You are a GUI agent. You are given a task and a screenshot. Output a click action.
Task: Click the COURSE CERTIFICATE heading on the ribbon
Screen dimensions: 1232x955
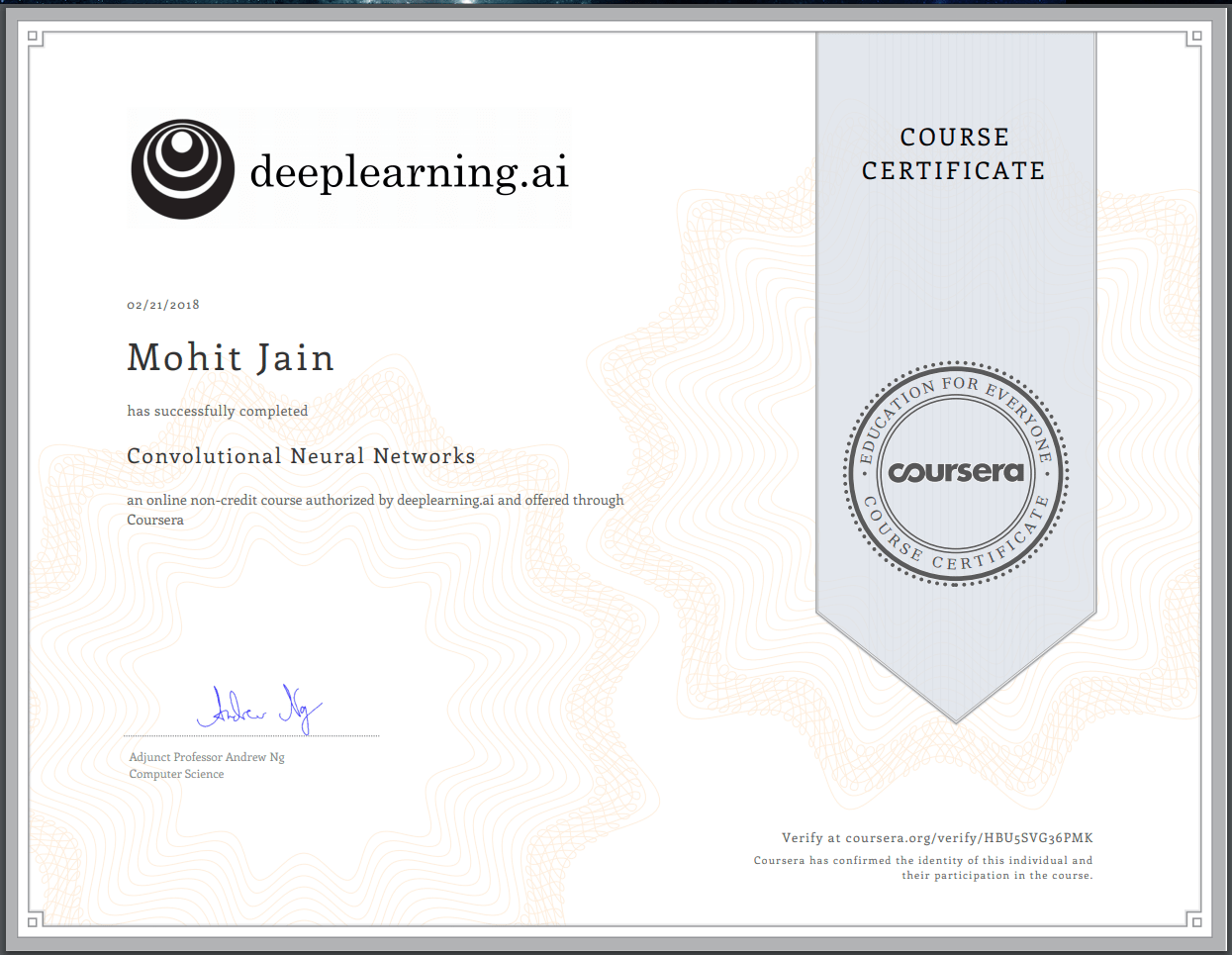point(954,154)
